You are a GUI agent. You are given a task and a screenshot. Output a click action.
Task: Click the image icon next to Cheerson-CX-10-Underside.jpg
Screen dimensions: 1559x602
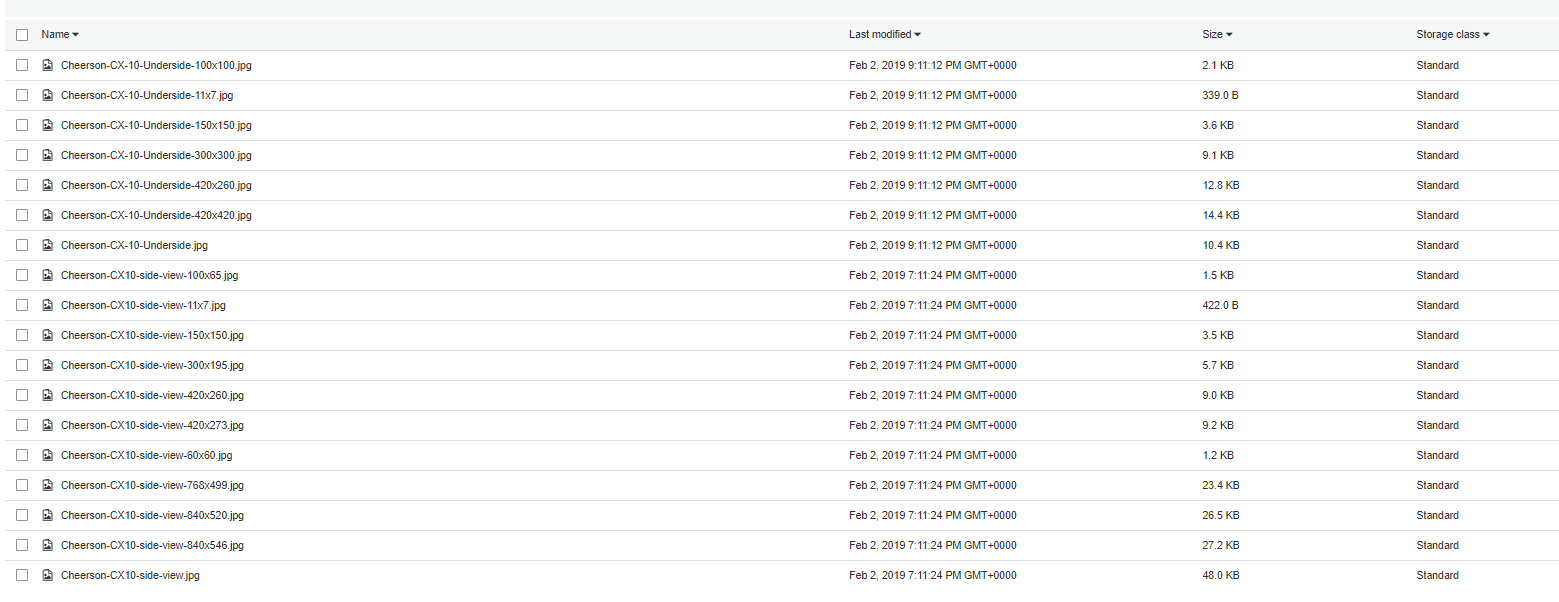click(x=47, y=244)
